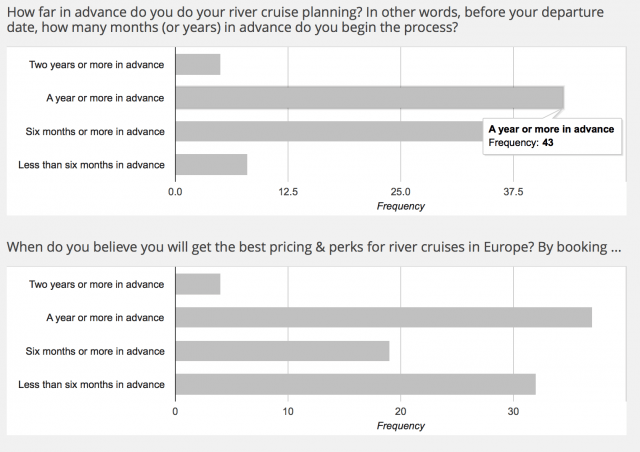Select bottom chart's 'Less than six months' bar
Viewport: 640px width, 452px height.
(356, 384)
